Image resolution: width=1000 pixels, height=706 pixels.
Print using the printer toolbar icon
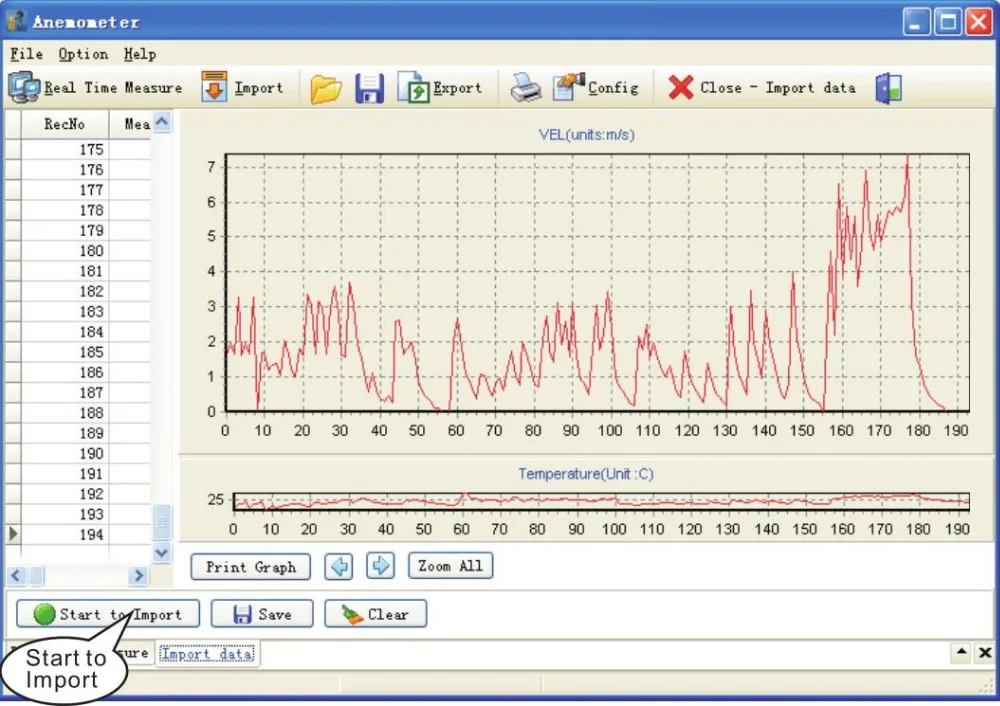[526, 88]
